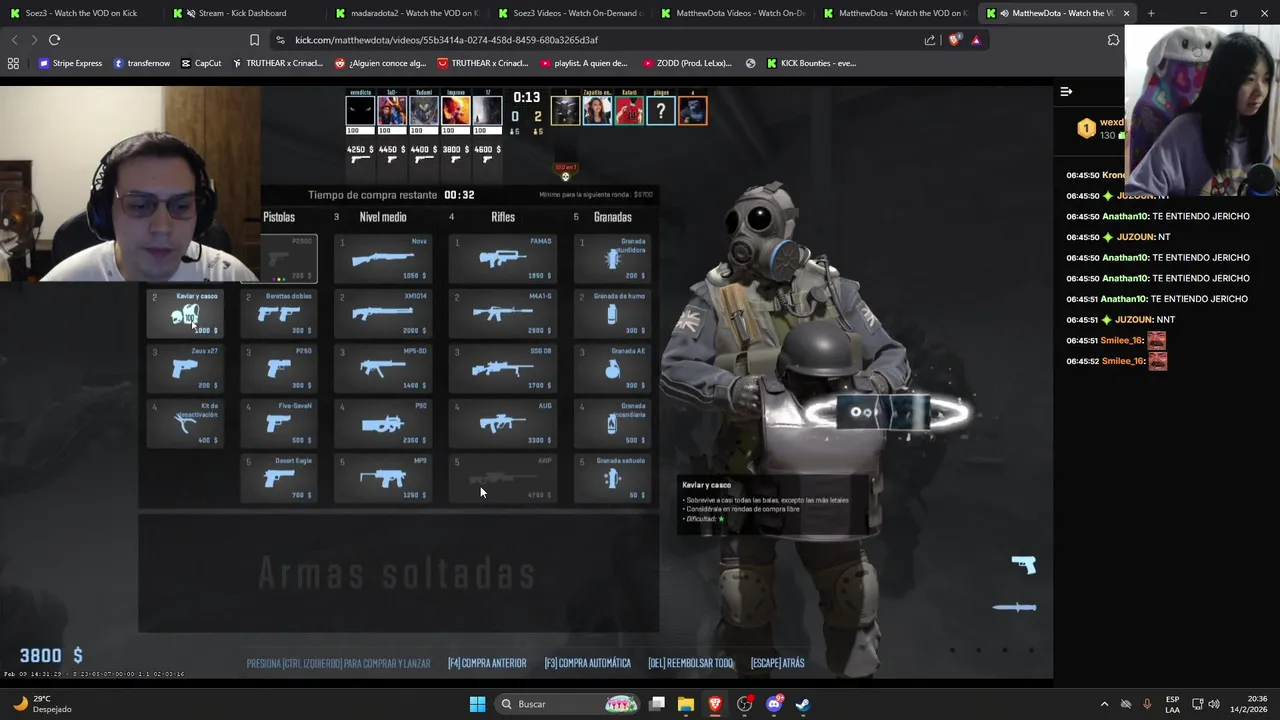Image resolution: width=1280 pixels, height=720 pixels.
Task: Share this page icon in address bar
Action: pos(930,40)
